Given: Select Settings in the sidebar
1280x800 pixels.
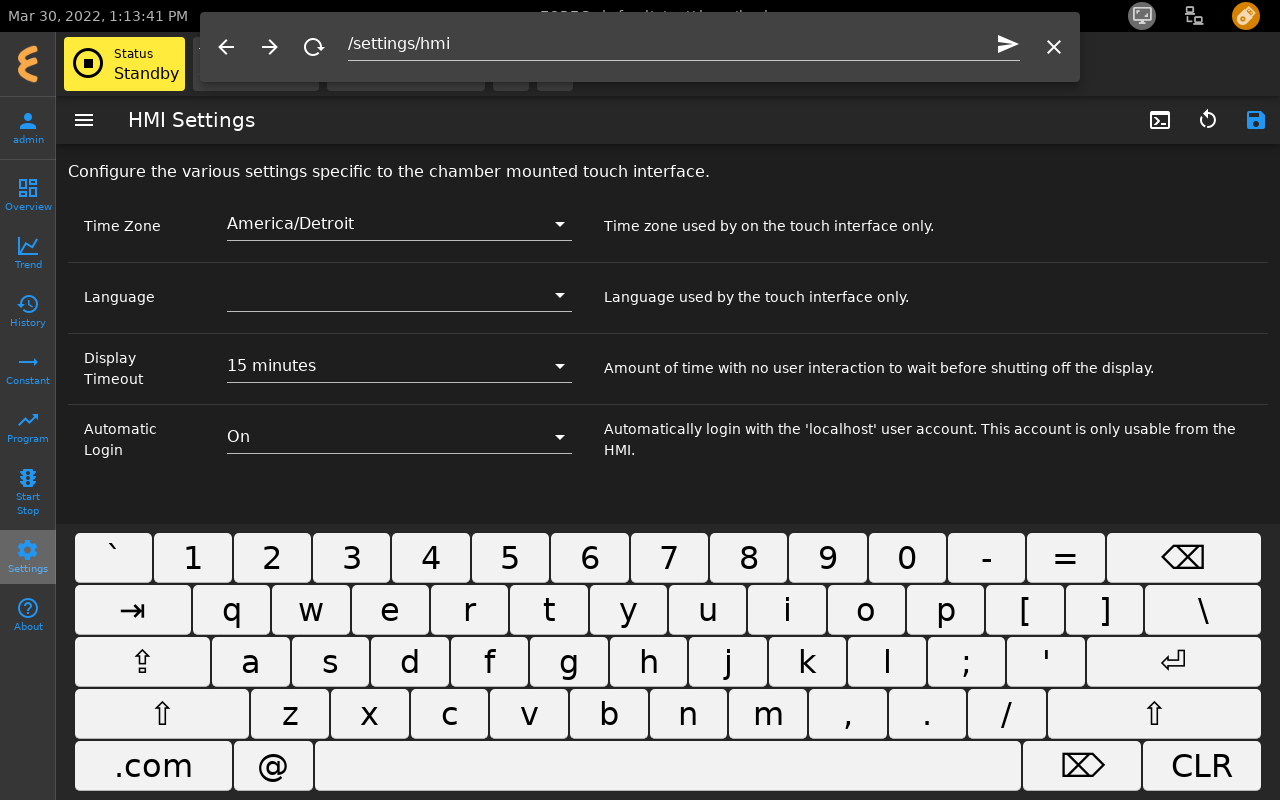Looking at the screenshot, I should [28, 557].
